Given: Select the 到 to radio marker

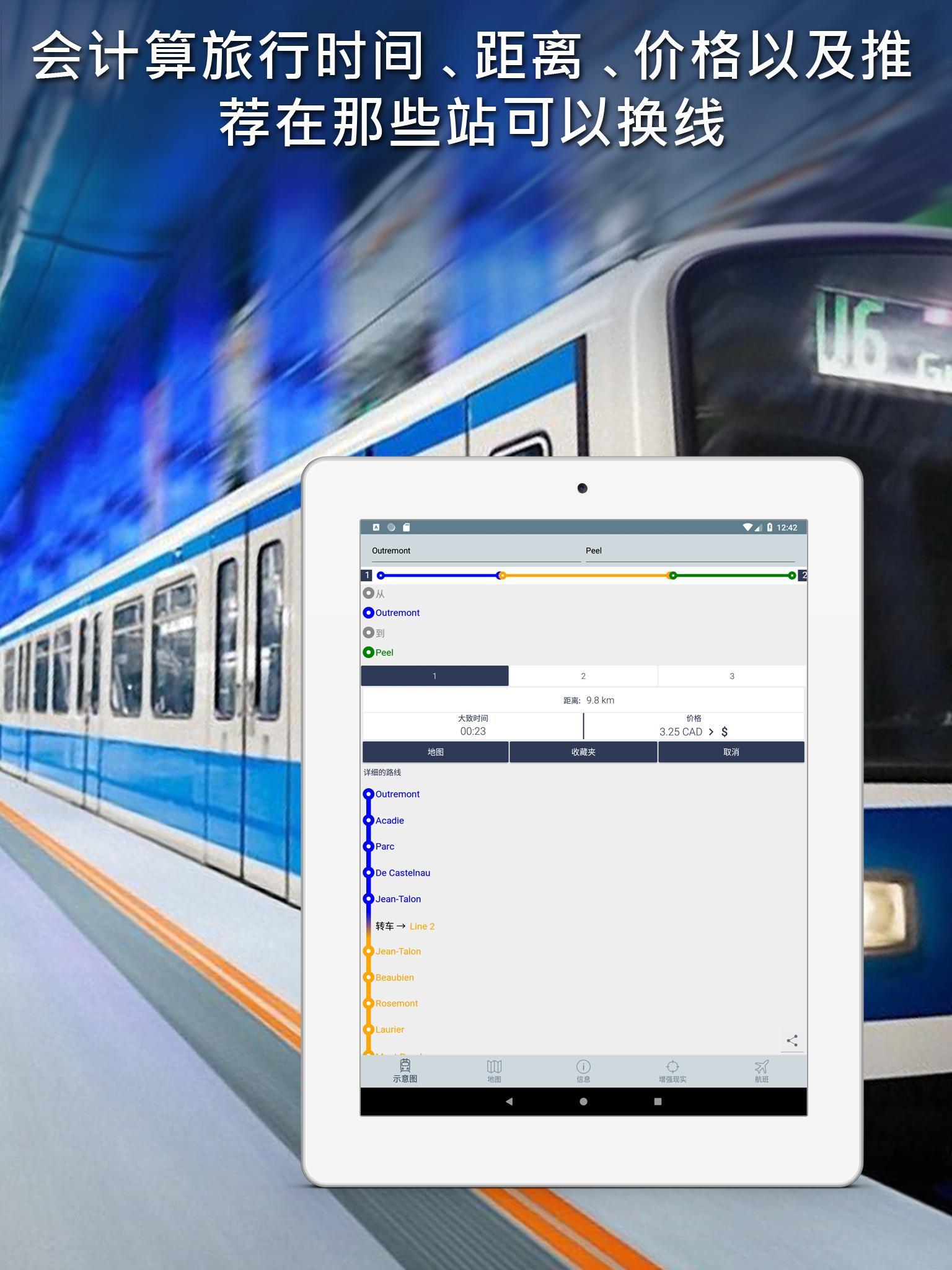Looking at the screenshot, I should pos(369,633).
